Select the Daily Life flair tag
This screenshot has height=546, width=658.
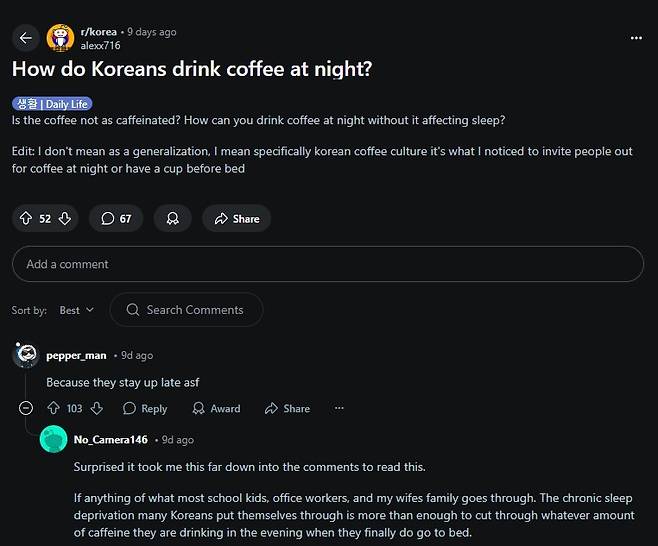[53, 103]
